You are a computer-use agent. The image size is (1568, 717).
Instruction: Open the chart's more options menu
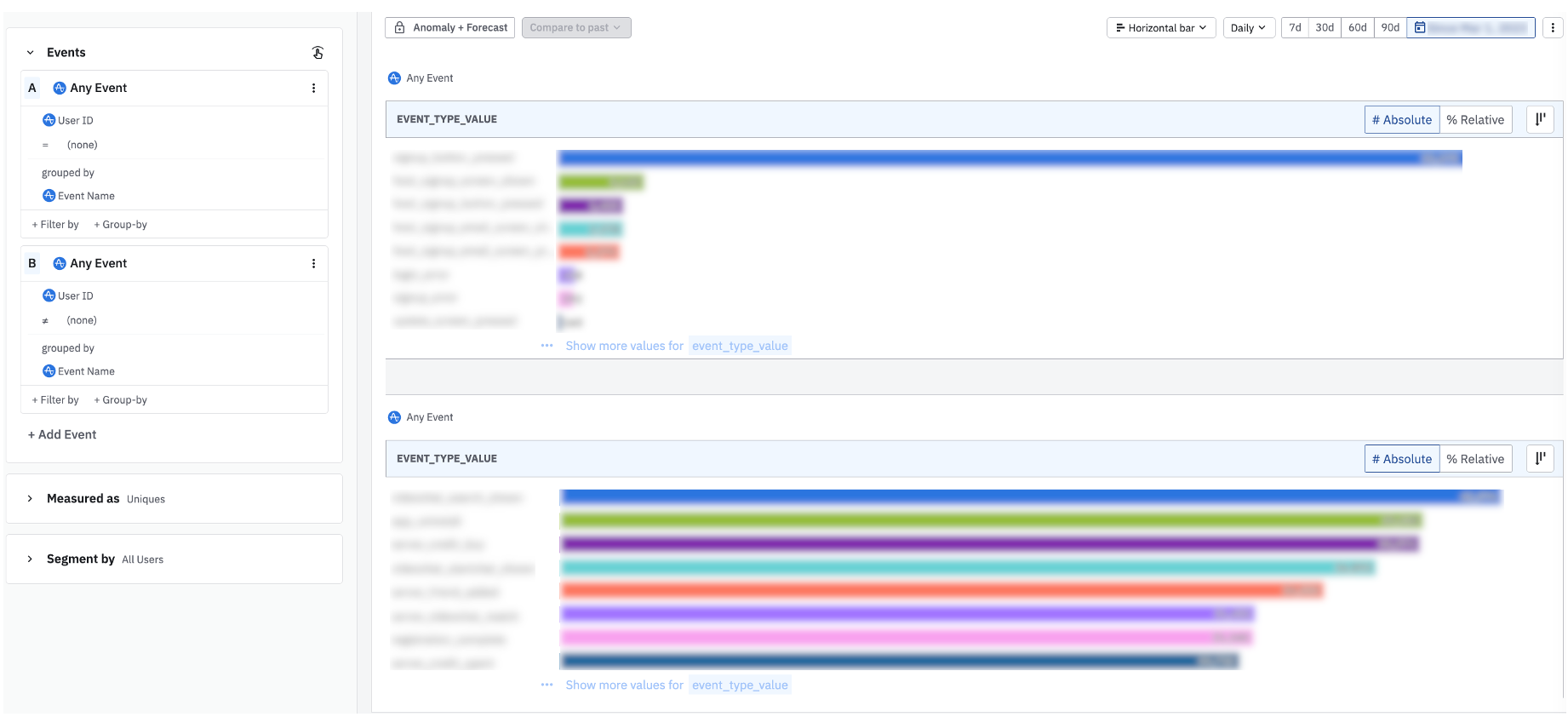click(x=1553, y=28)
